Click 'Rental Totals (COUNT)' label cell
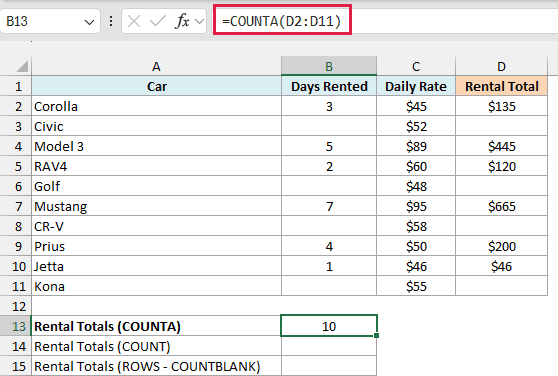Image resolution: width=558 pixels, height=376 pixels. click(x=157, y=346)
